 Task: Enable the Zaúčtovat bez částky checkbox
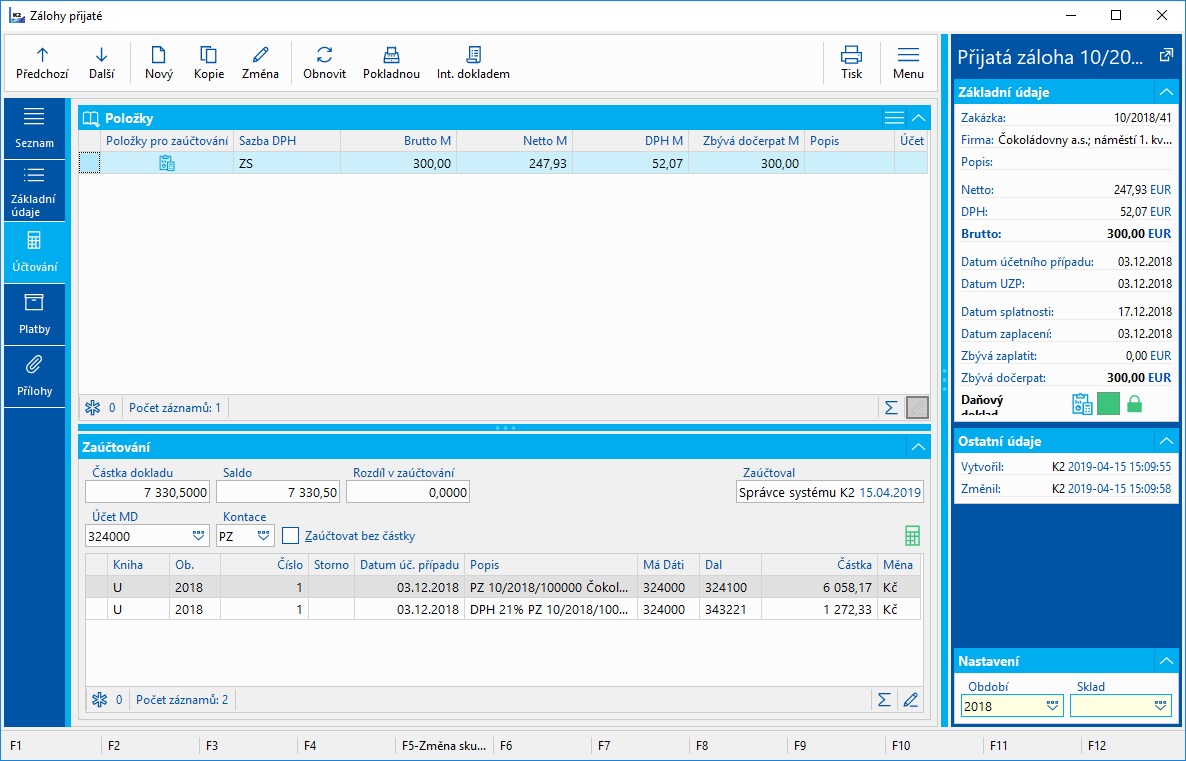[290, 536]
